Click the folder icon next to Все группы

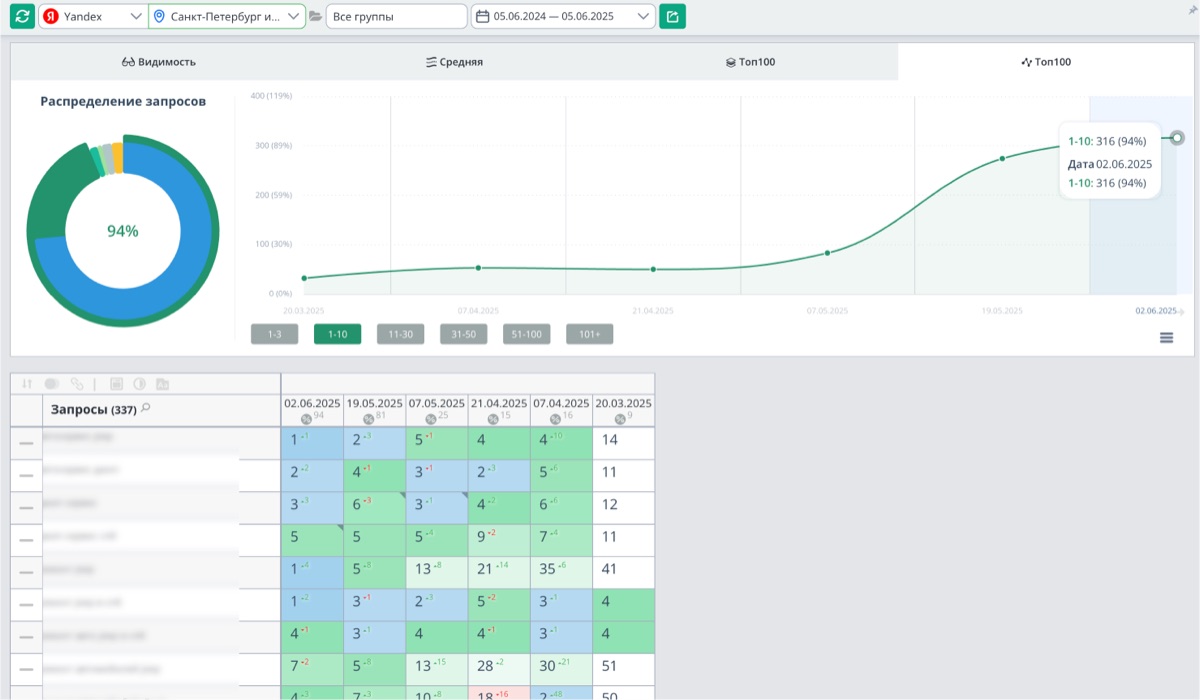(x=315, y=17)
